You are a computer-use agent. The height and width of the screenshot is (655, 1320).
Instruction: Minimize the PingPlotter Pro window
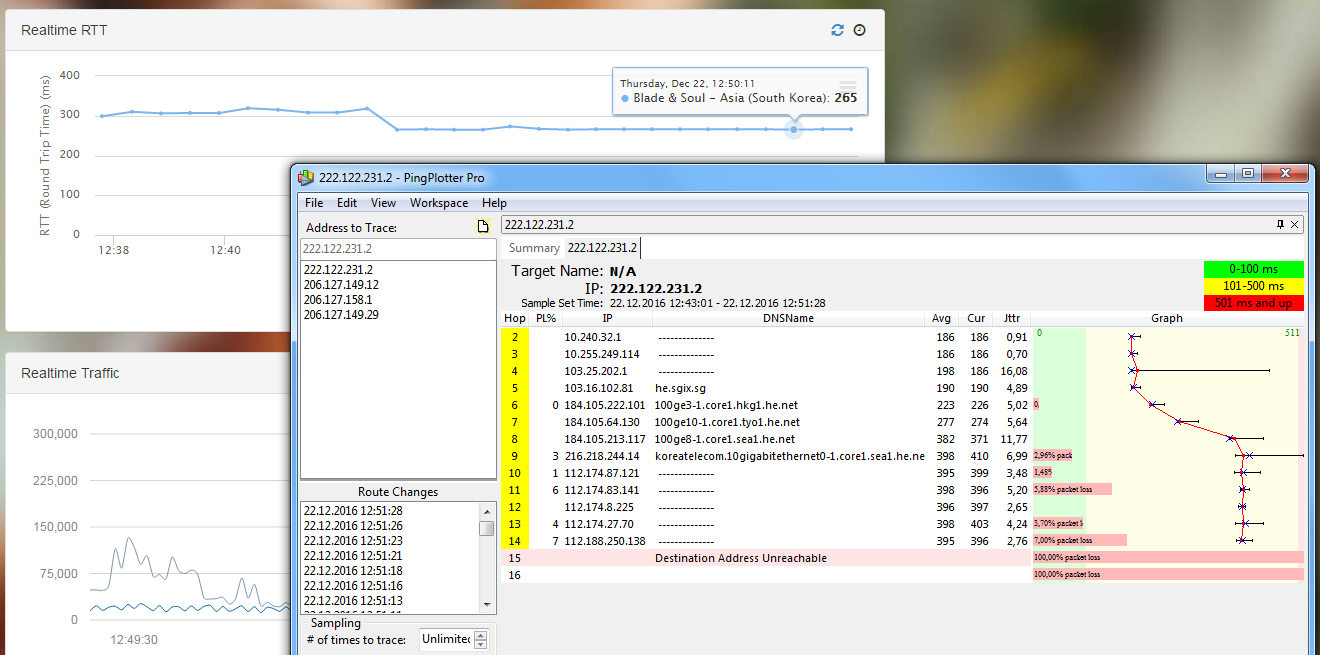coord(1219,173)
